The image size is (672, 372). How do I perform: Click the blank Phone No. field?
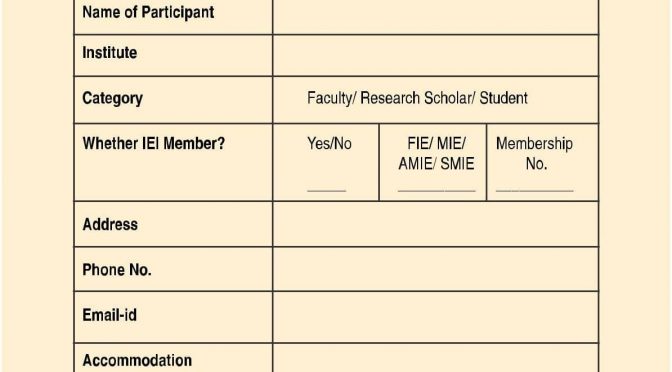pos(435,269)
